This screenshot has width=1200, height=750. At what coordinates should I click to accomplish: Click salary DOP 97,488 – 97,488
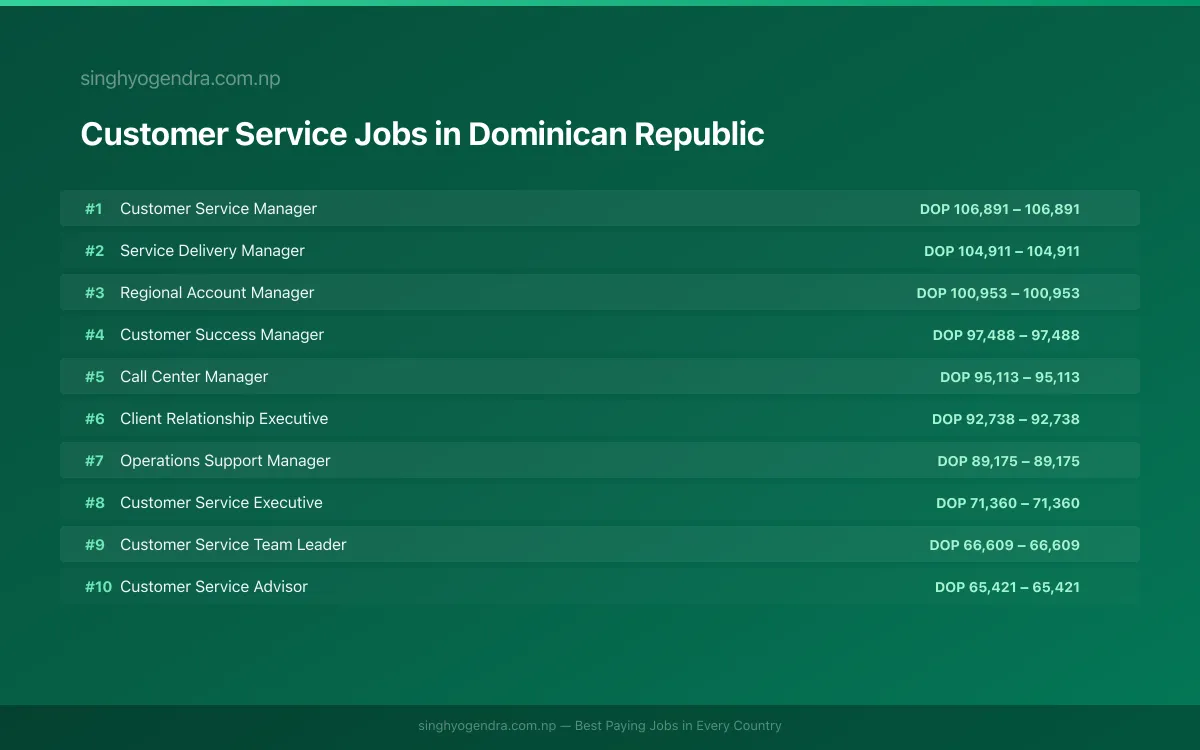[1006, 335]
